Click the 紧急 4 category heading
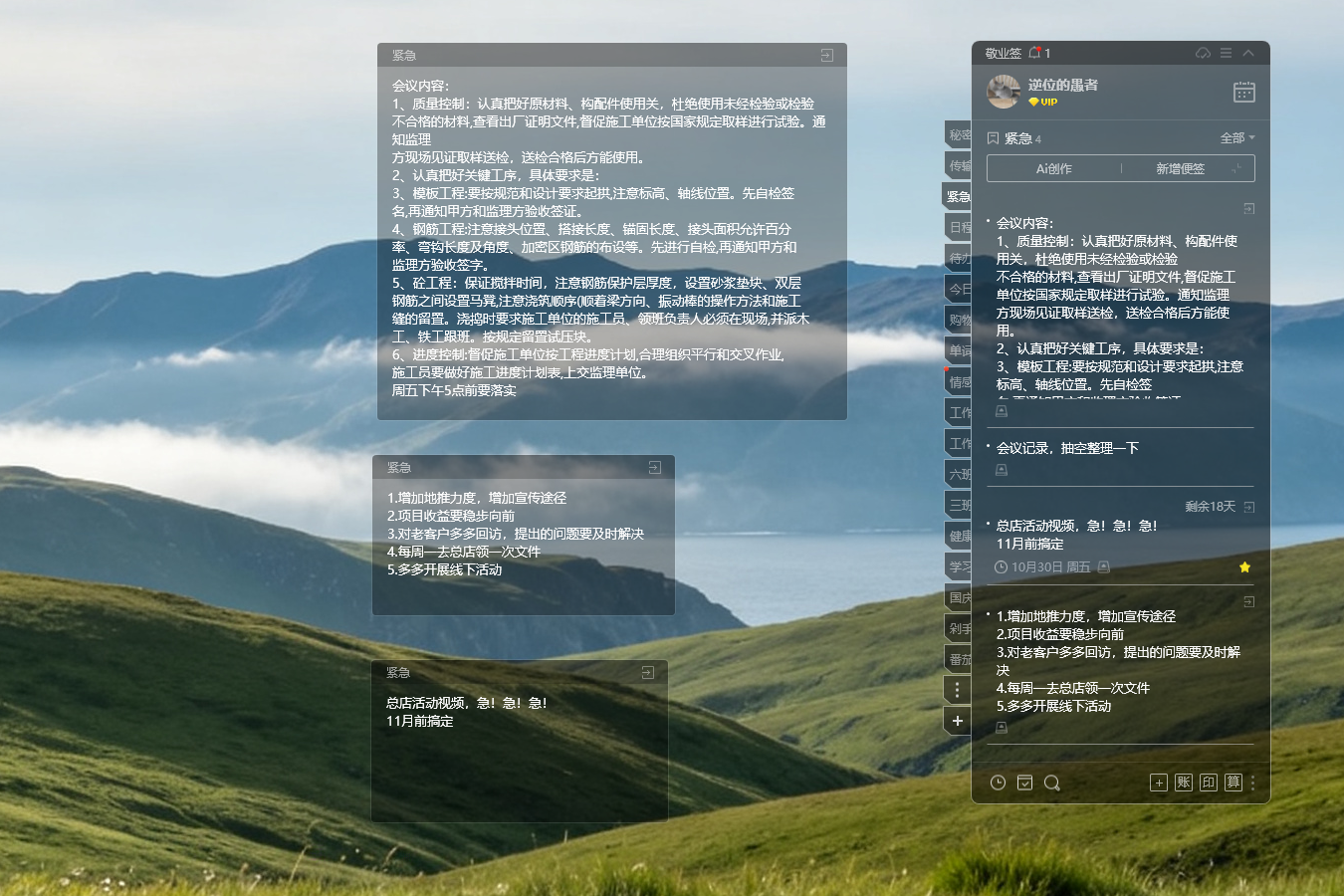The height and width of the screenshot is (896, 1344). tap(1013, 138)
